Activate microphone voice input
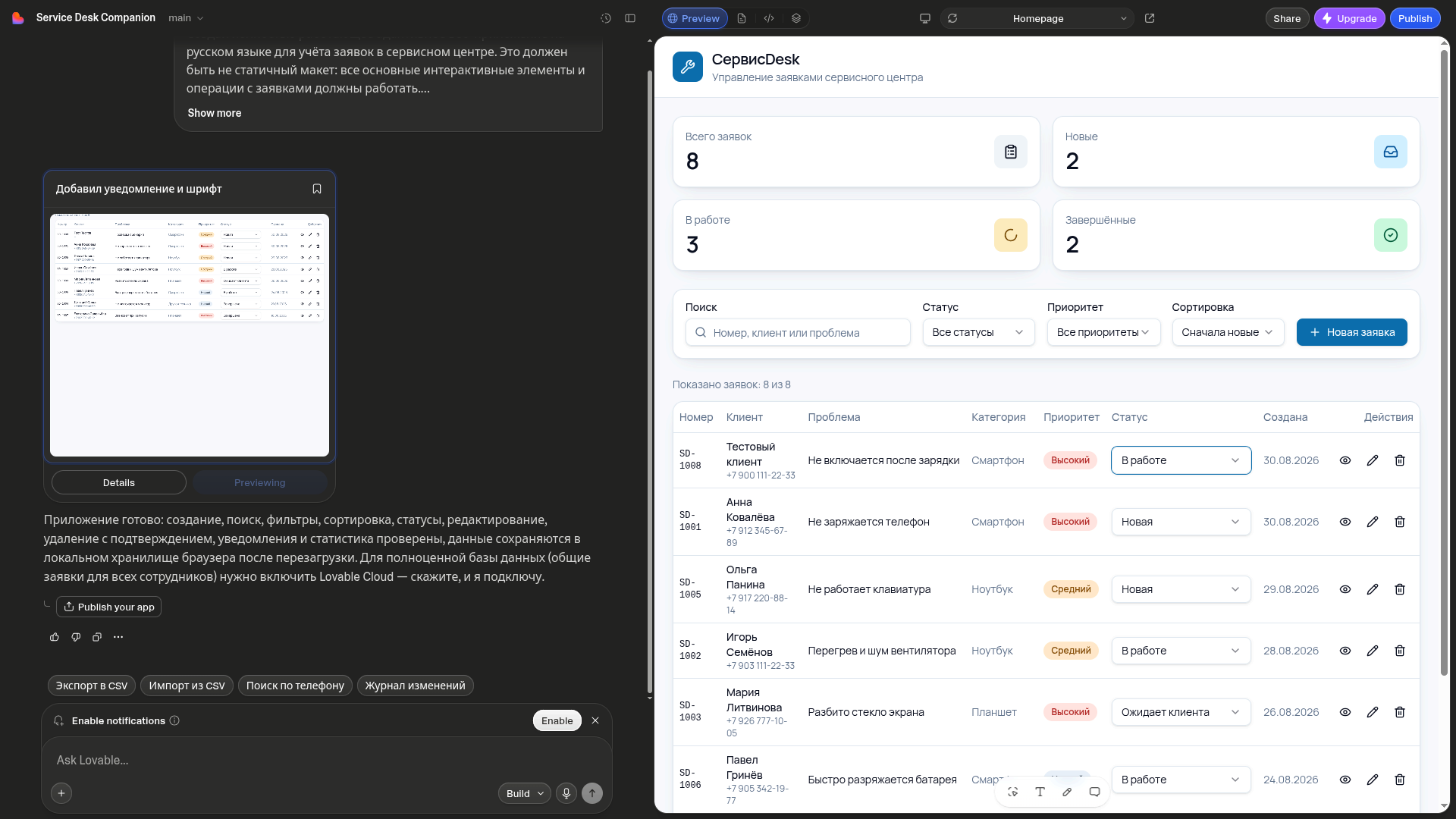The width and height of the screenshot is (1456, 819). 566,793
